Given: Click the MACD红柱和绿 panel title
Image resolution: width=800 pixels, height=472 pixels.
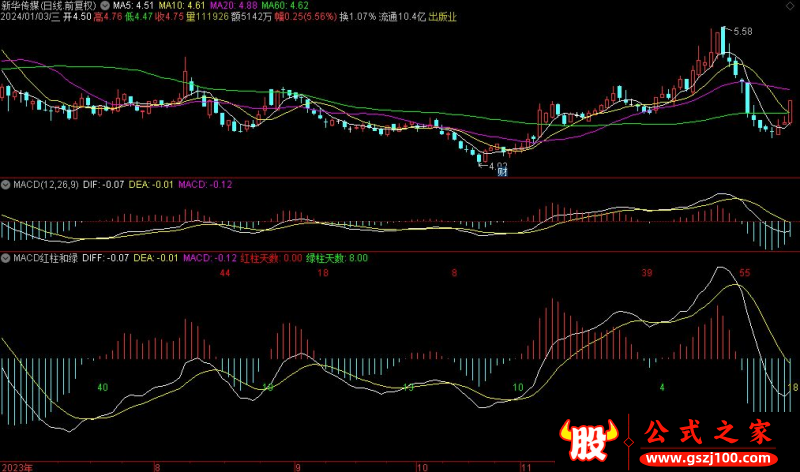Looking at the screenshot, I should 45,258.
